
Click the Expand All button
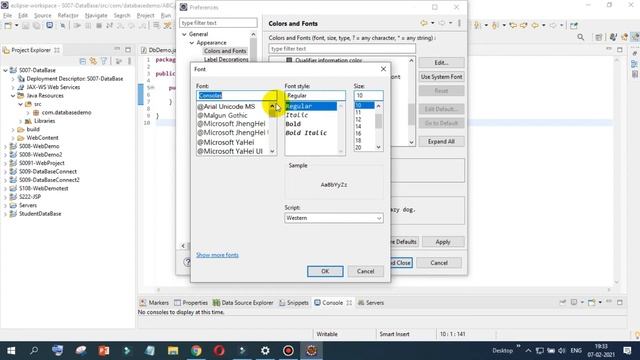click(x=441, y=141)
